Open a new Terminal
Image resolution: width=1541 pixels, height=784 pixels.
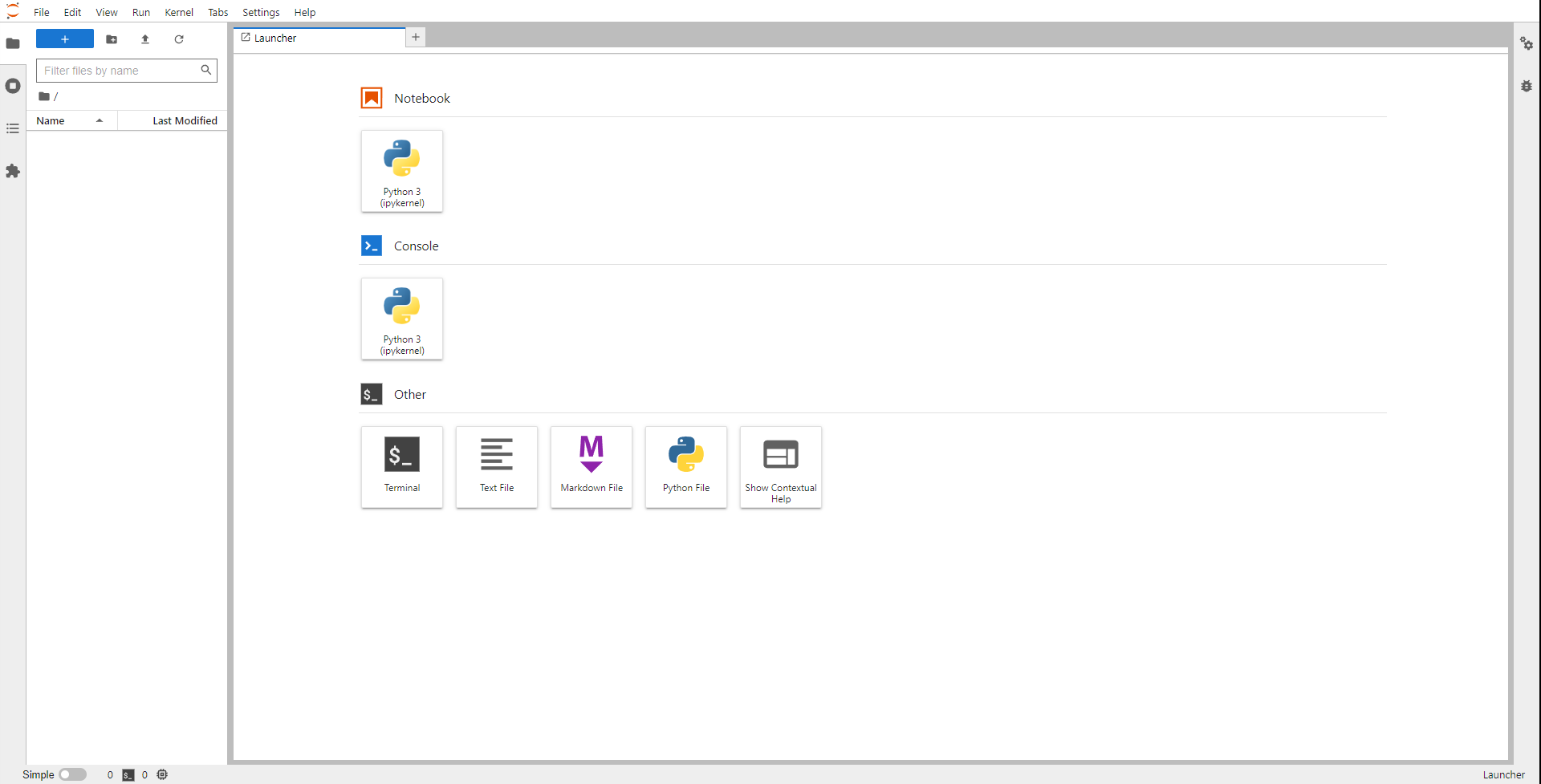[x=402, y=467]
